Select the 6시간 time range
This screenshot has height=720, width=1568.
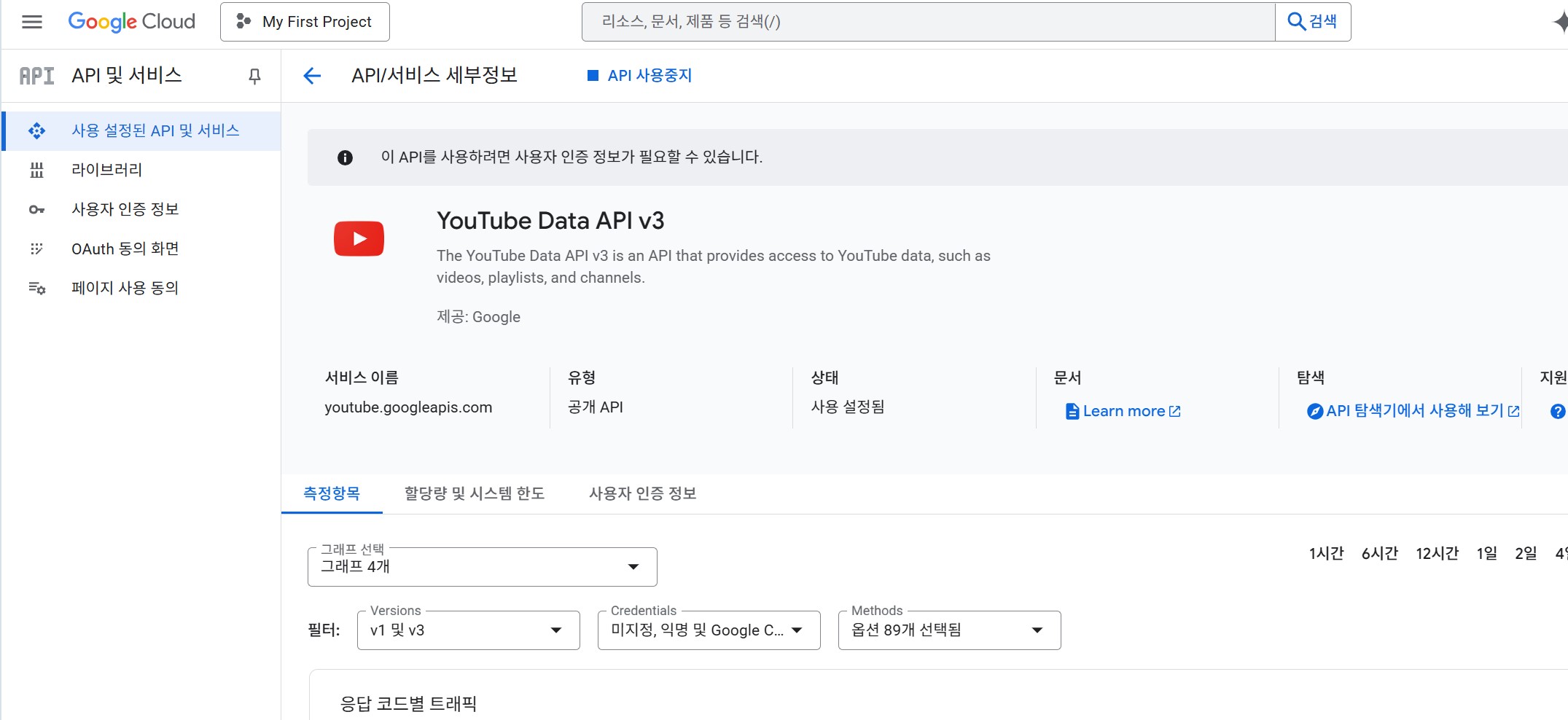[x=1380, y=554]
